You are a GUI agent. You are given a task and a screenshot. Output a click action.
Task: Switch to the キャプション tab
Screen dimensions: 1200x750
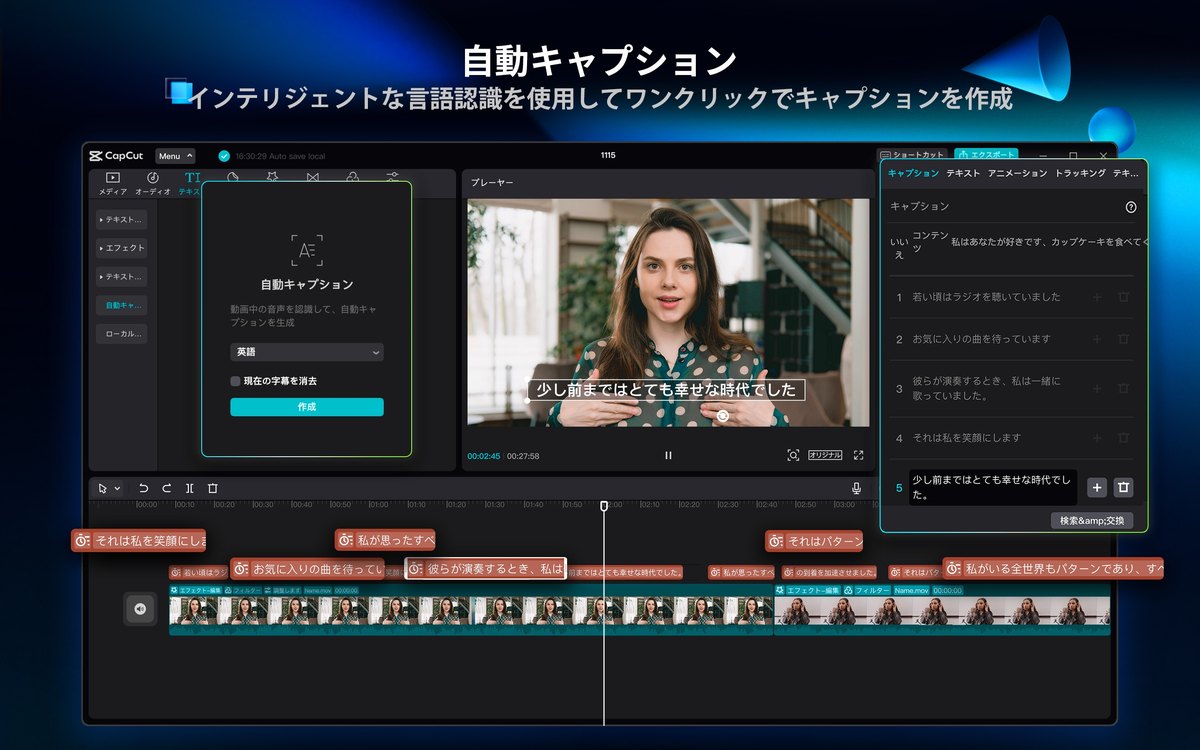click(913, 174)
